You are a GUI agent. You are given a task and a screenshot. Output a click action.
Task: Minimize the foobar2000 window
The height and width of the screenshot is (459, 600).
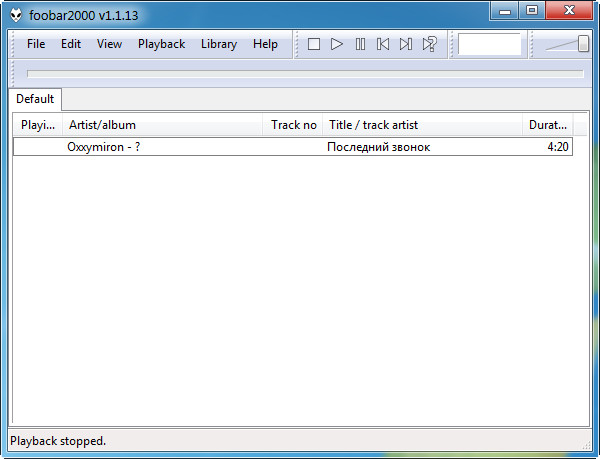[x=505, y=11]
